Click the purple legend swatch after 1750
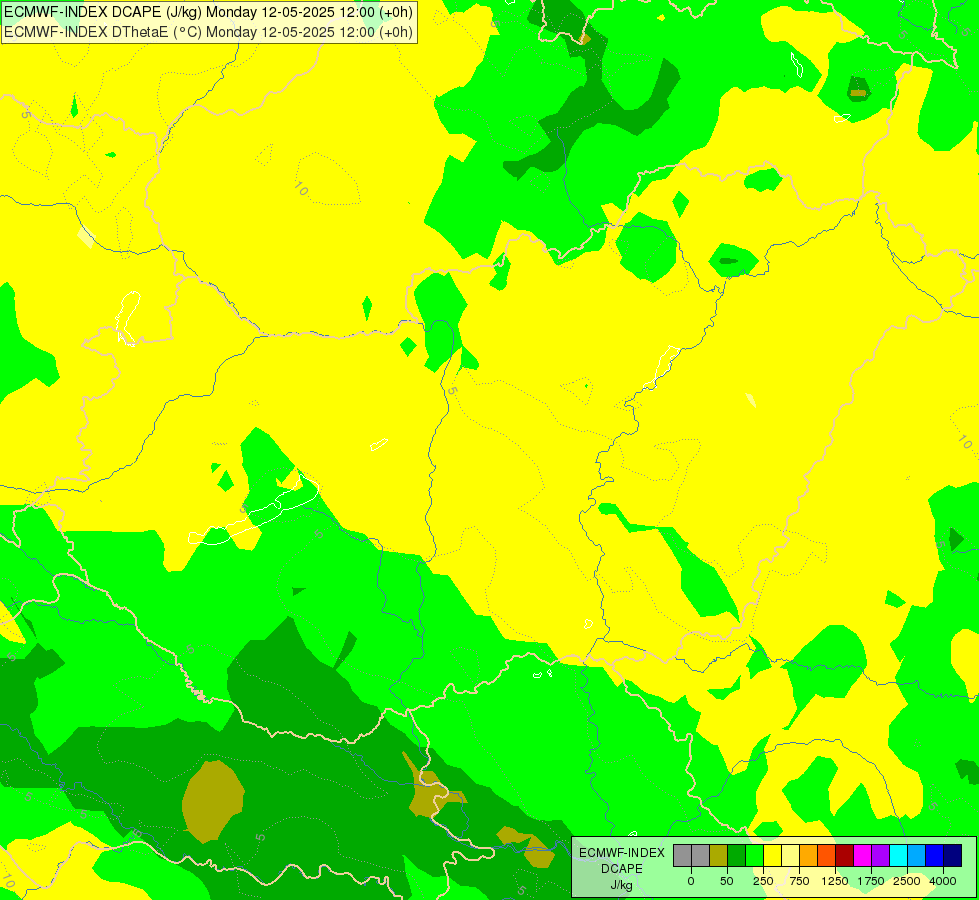 tap(880, 856)
